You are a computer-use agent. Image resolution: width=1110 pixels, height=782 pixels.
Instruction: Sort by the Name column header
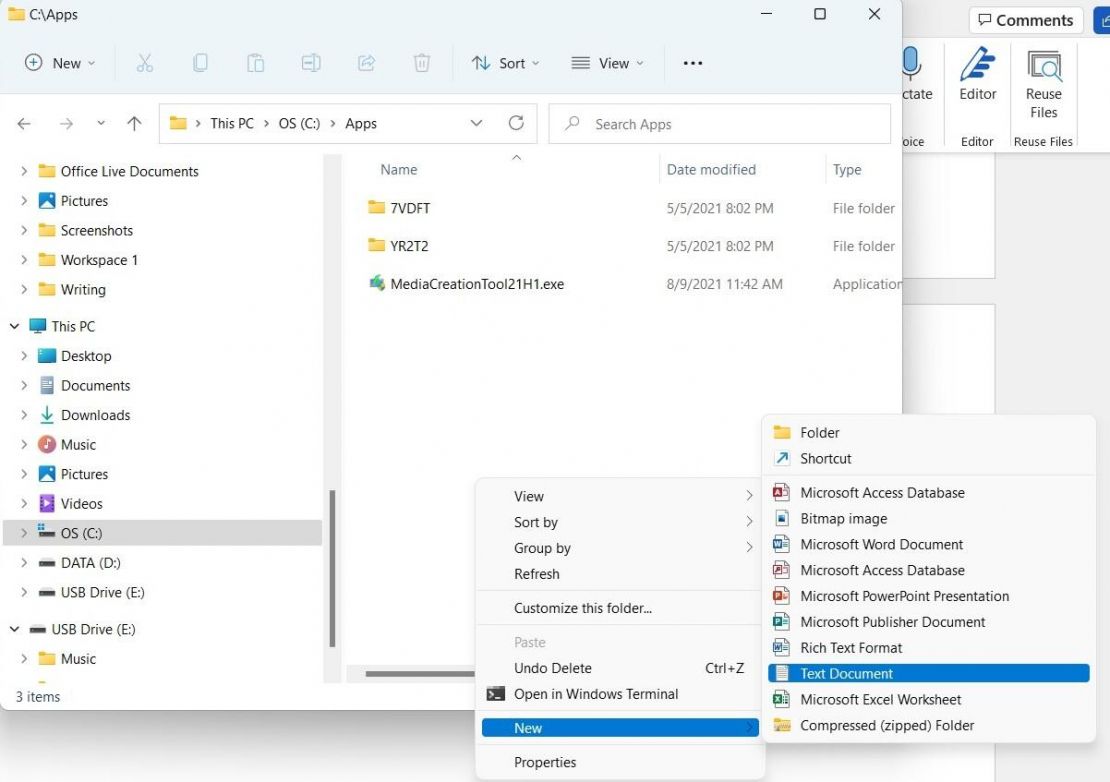pos(399,169)
